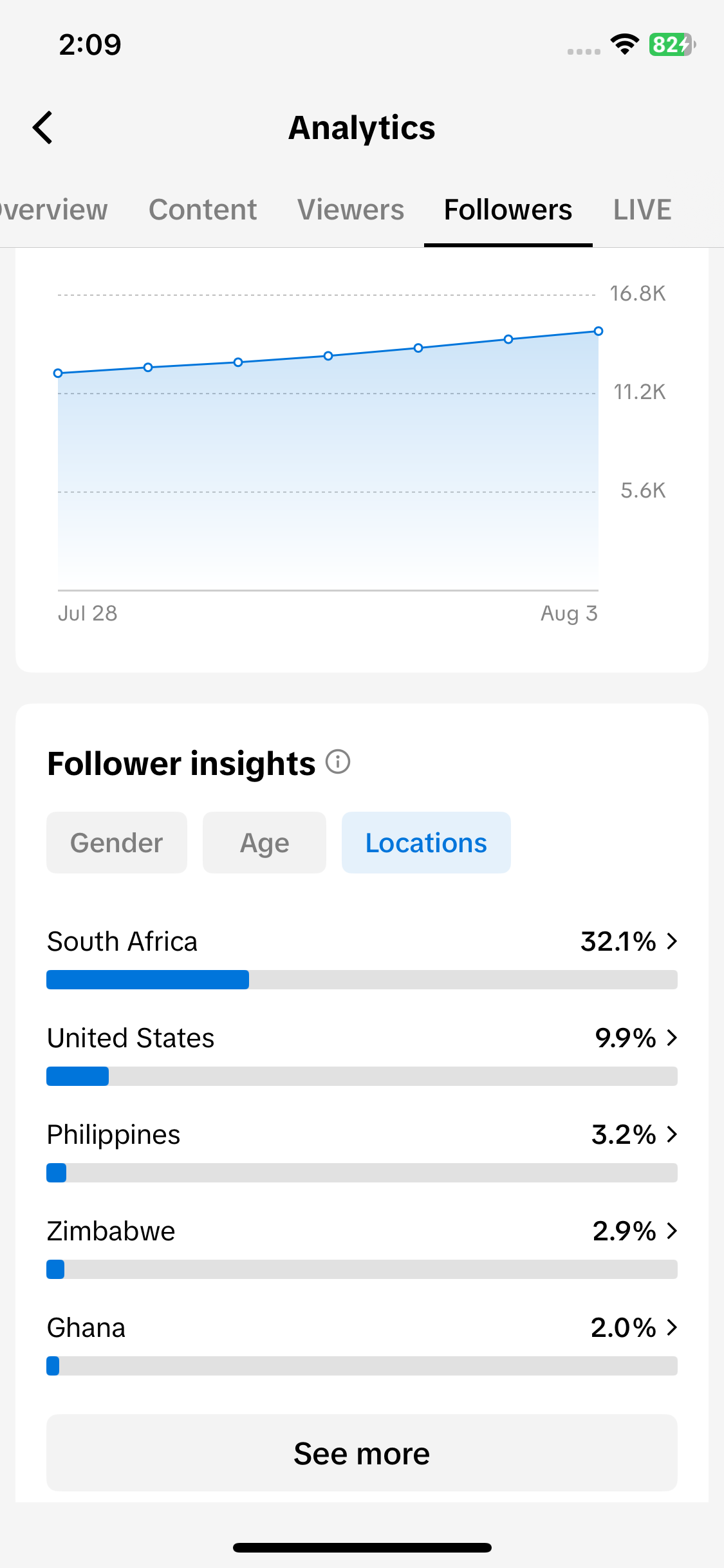Open the LIVE analytics tab
The image size is (724, 1568).
pyautogui.click(x=642, y=210)
